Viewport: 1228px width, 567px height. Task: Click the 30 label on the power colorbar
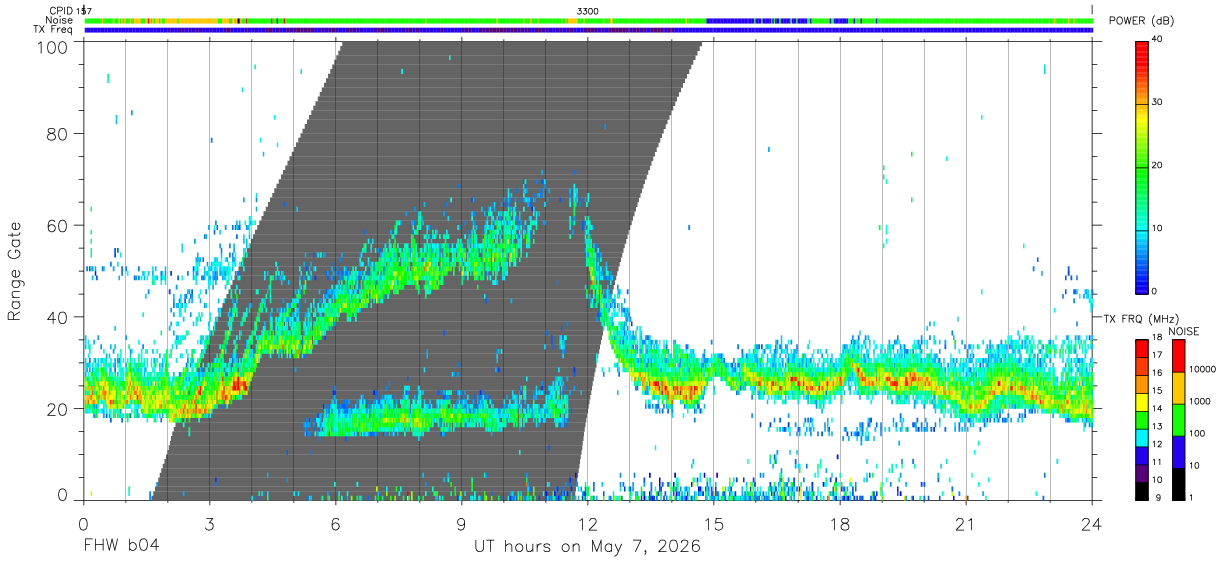(1158, 102)
